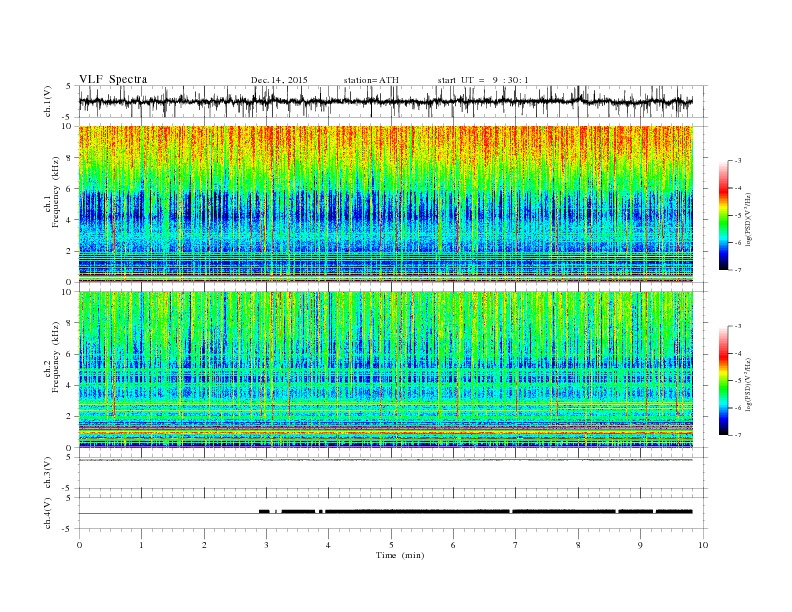Click the ch.3 flat voltage trace

click(386, 460)
